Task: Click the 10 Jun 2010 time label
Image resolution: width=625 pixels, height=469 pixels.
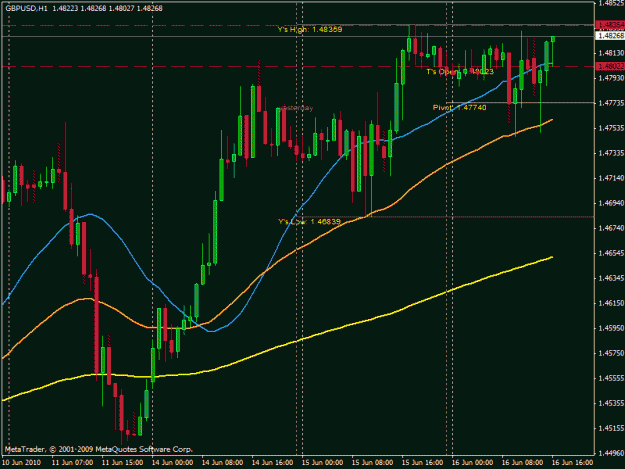Action: [x=22, y=462]
